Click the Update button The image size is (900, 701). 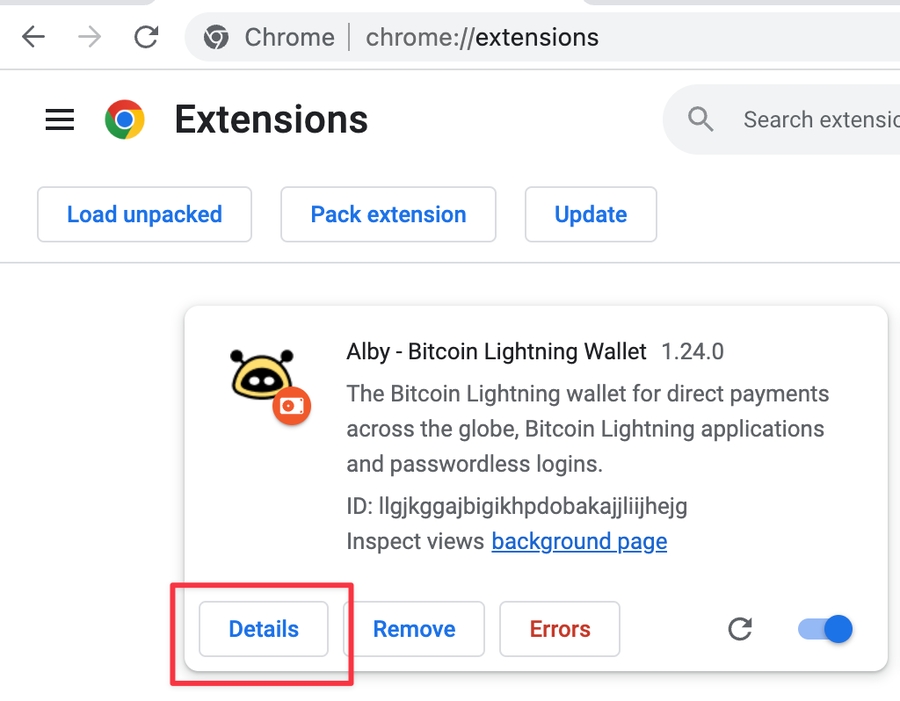[x=590, y=214]
